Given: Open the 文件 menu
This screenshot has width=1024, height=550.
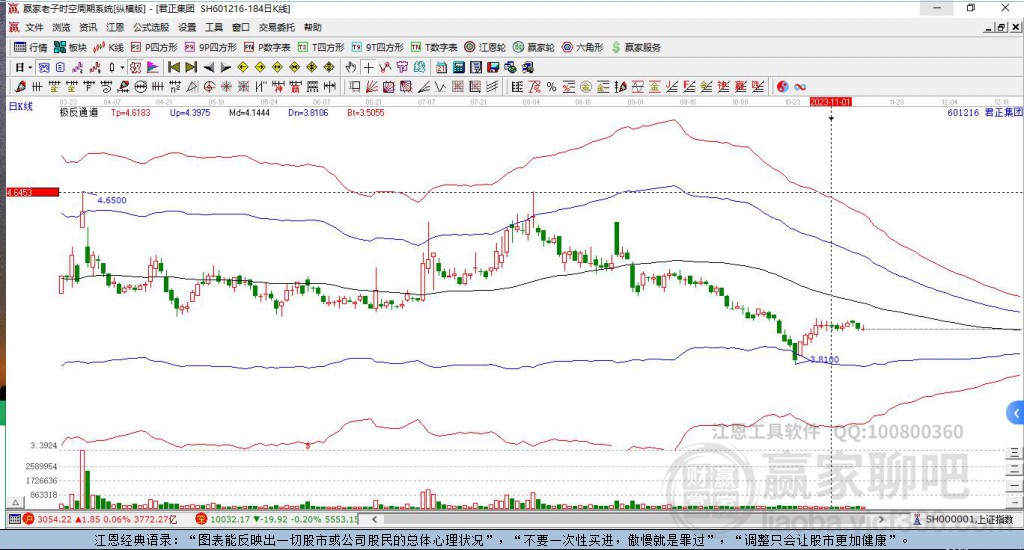Looking at the screenshot, I should tap(34, 27).
